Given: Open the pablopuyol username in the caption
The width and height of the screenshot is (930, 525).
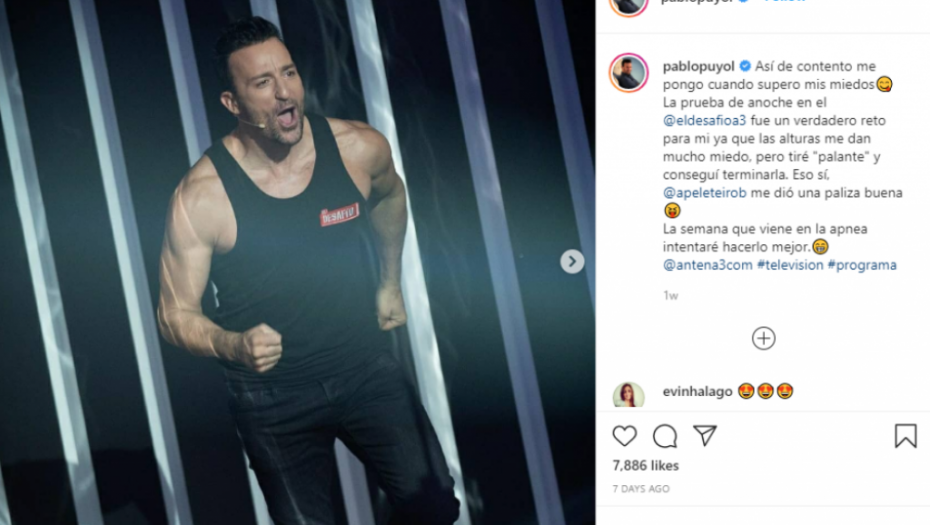Looking at the screenshot, I should (699, 66).
